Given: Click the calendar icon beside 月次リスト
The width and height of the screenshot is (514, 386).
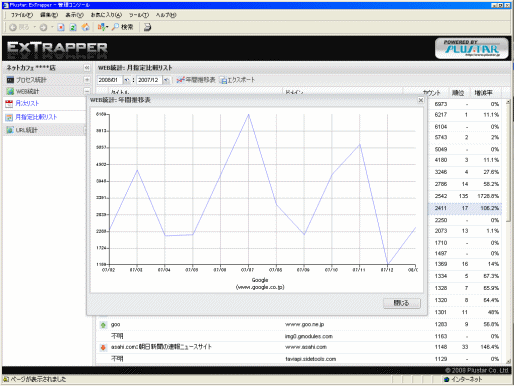Looking at the screenshot, I should click(9, 104).
